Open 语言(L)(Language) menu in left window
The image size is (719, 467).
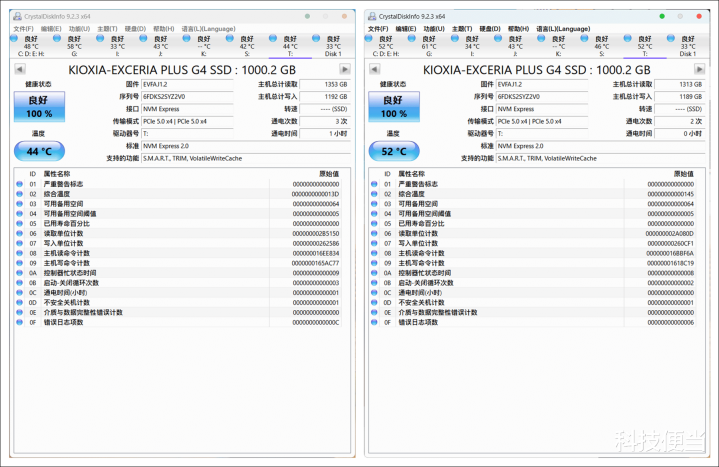[x=209, y=29]
